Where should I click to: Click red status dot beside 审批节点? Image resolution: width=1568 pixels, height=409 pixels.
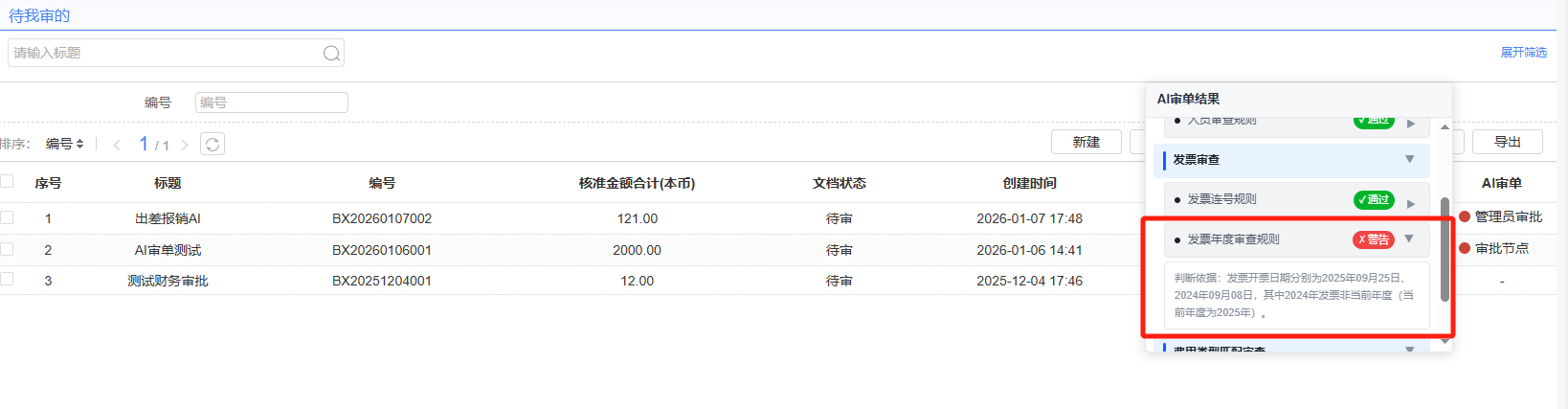1464,248
